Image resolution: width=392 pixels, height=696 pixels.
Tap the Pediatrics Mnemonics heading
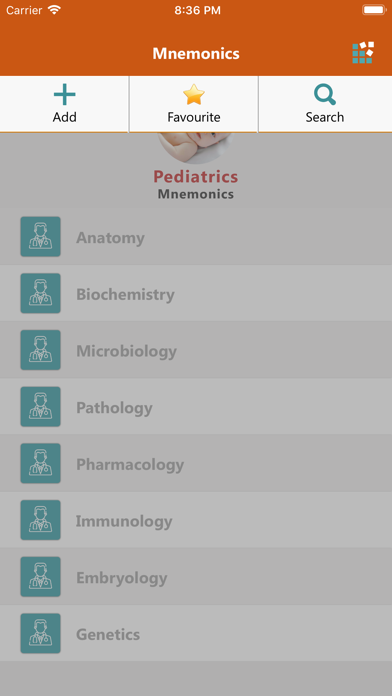(196, 184)
